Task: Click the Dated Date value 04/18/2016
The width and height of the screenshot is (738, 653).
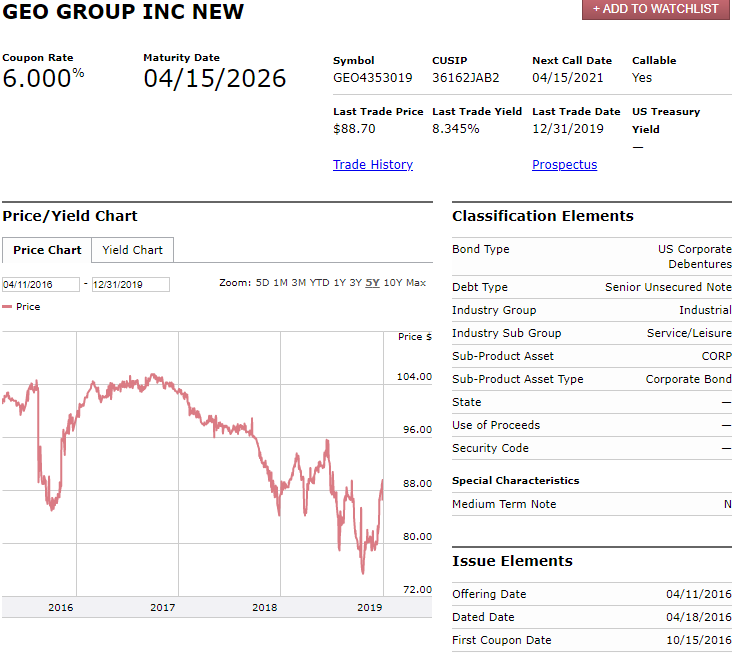Action: click(x=699, y=617)
